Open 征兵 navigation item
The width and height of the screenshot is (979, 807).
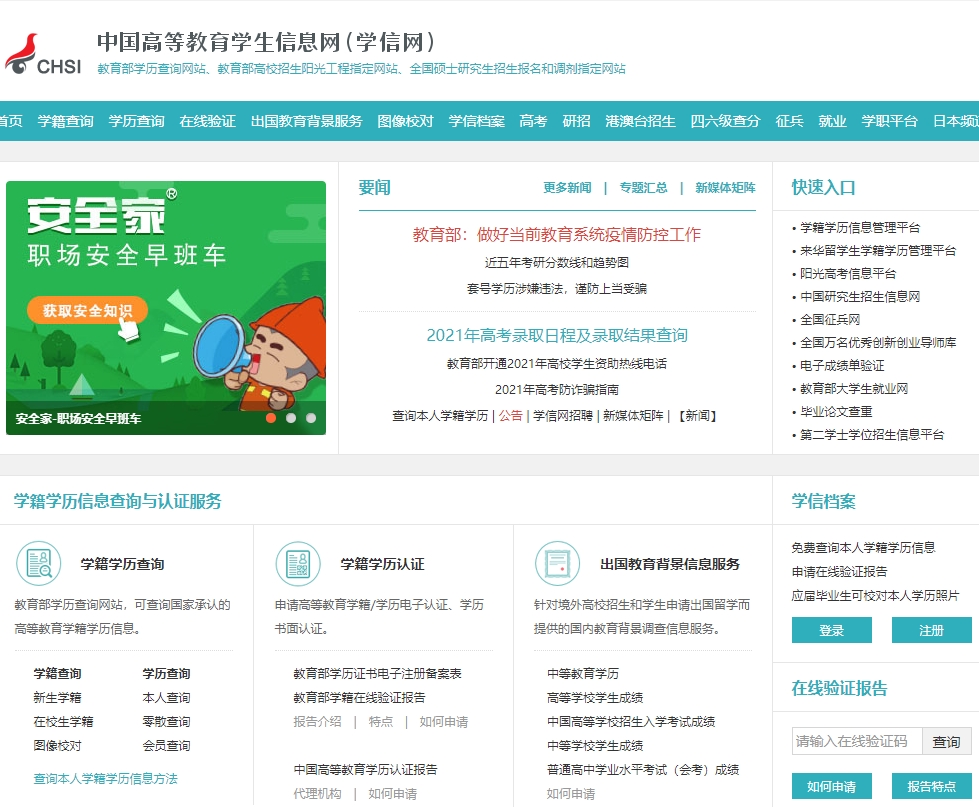(789, 121)
